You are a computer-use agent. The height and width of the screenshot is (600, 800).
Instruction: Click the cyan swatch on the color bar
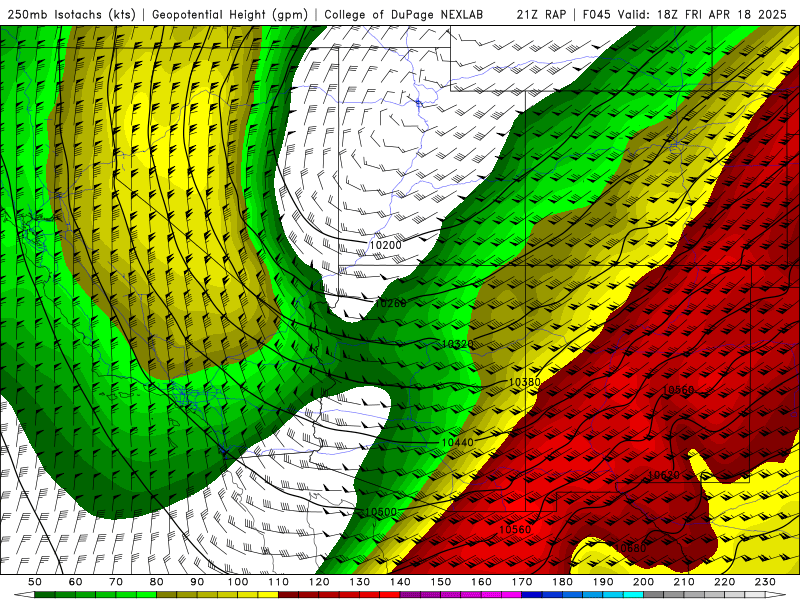point(634,595)
